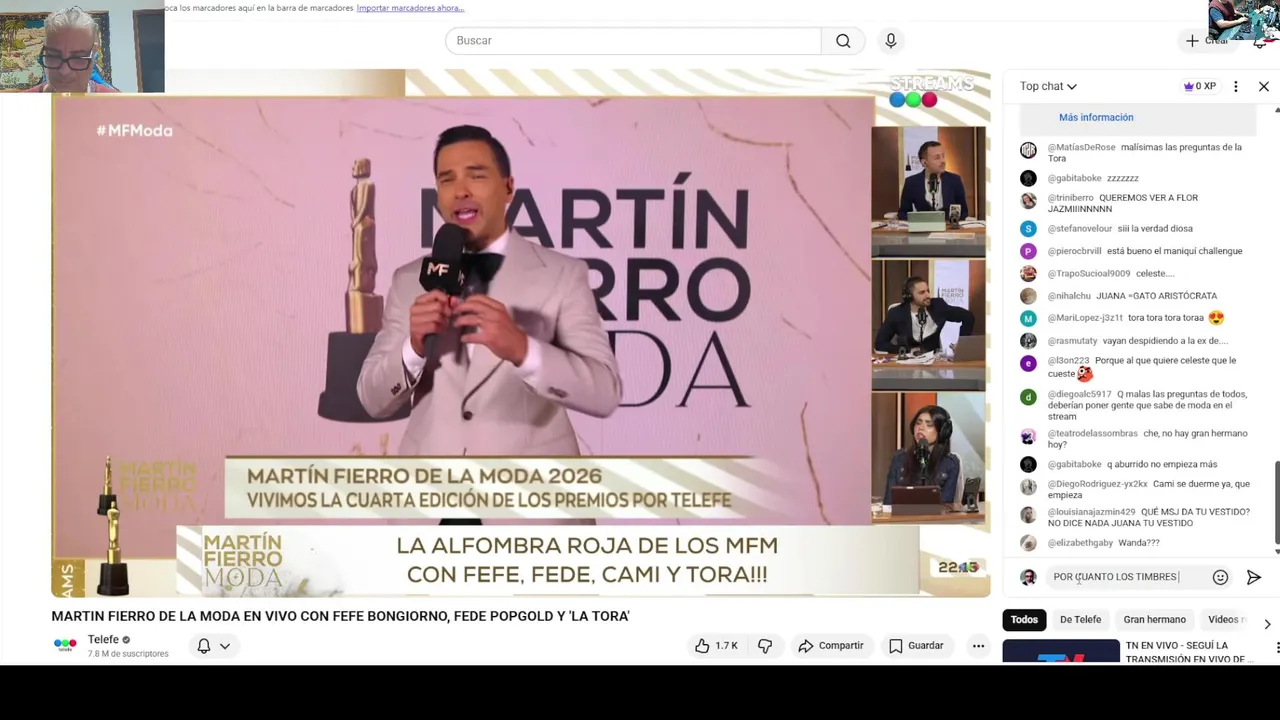1280x720 pixels.
Task: Open emoji picker in chat input
Action: tap(1220, 577)
